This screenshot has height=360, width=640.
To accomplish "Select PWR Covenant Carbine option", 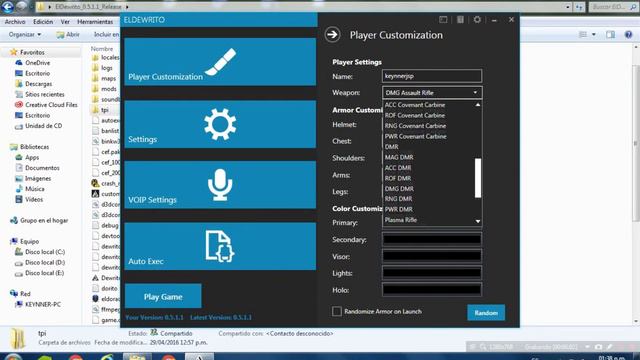I will (416, 136).
